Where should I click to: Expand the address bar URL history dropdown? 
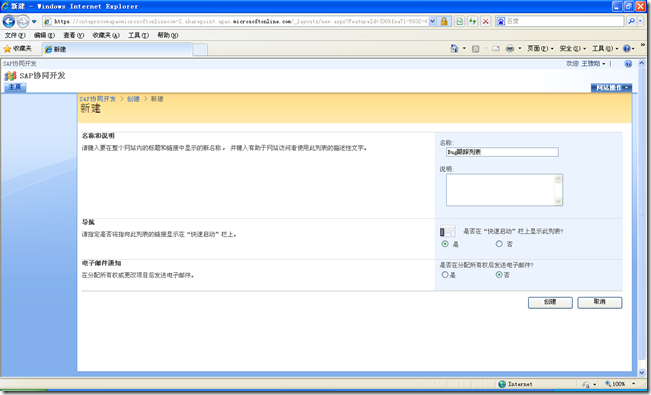[x=432, y=21]
